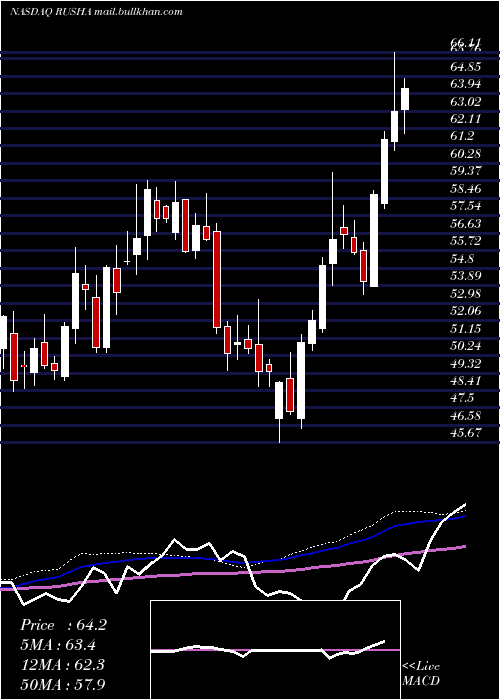The width and height of the screenshot is (500, 700).
Task: Click the 50MA : 57.9 readout
Action: tap(62, 684)
